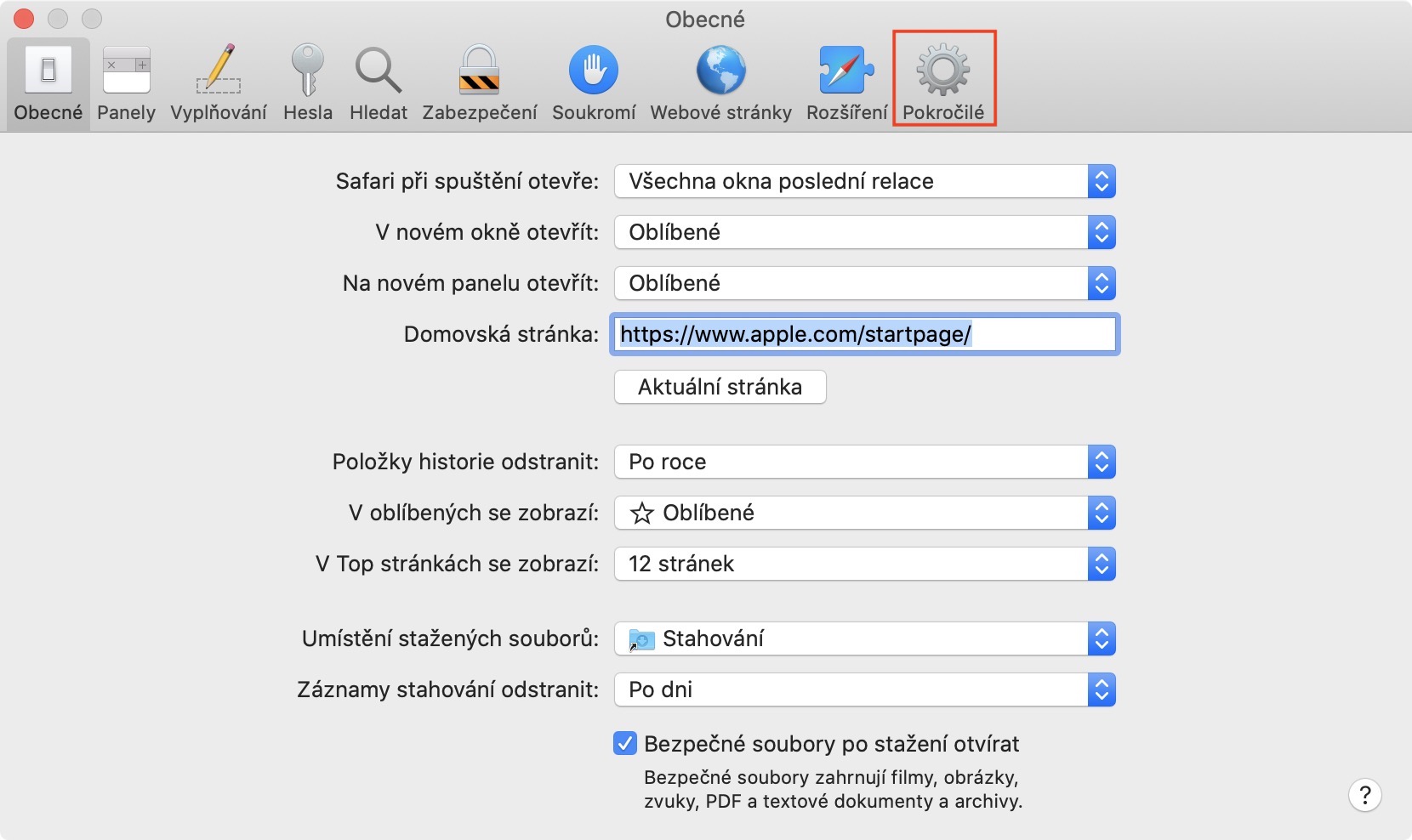This screenshot has width=1412, height=840.
Task: Click the V oblíbených se zobrazí label
Action: [474, 513]
